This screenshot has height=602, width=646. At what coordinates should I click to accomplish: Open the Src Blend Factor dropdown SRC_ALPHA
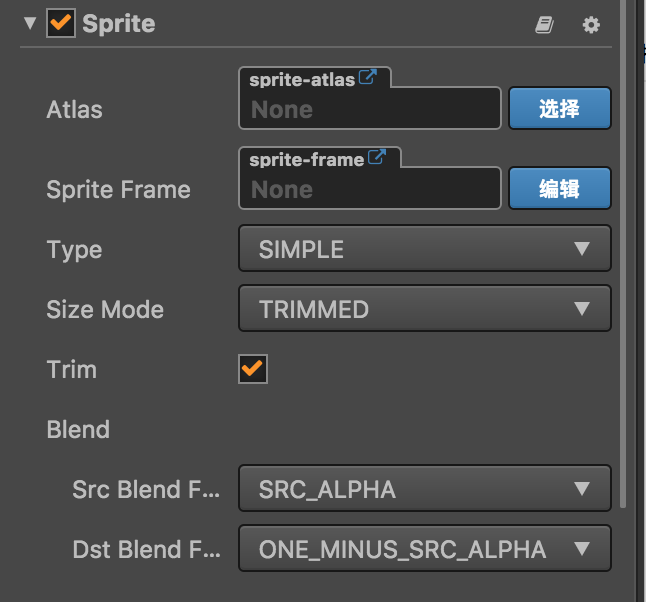(424, 489)
